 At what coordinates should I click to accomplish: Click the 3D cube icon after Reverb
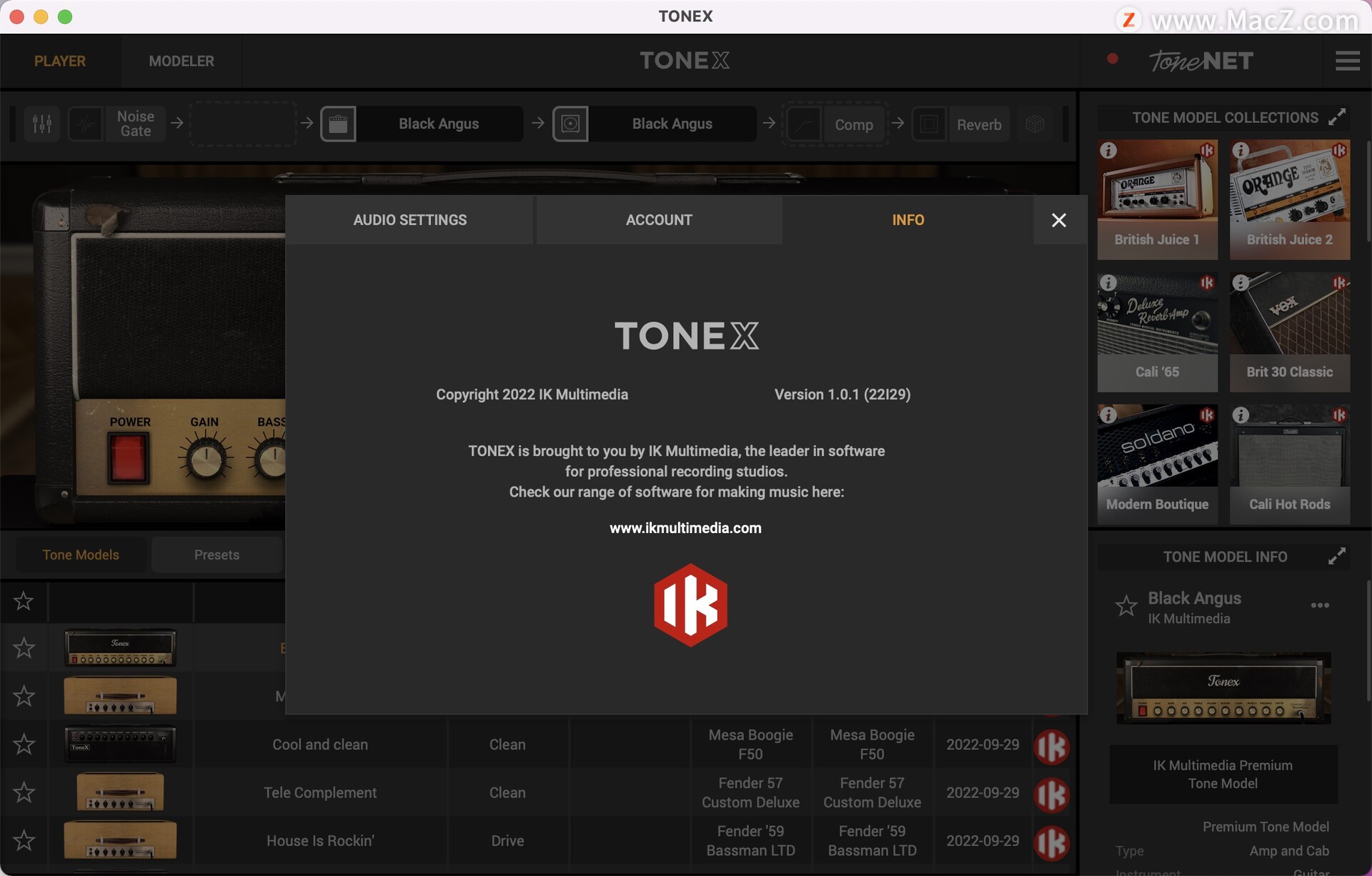click(x=1035, y=124)
